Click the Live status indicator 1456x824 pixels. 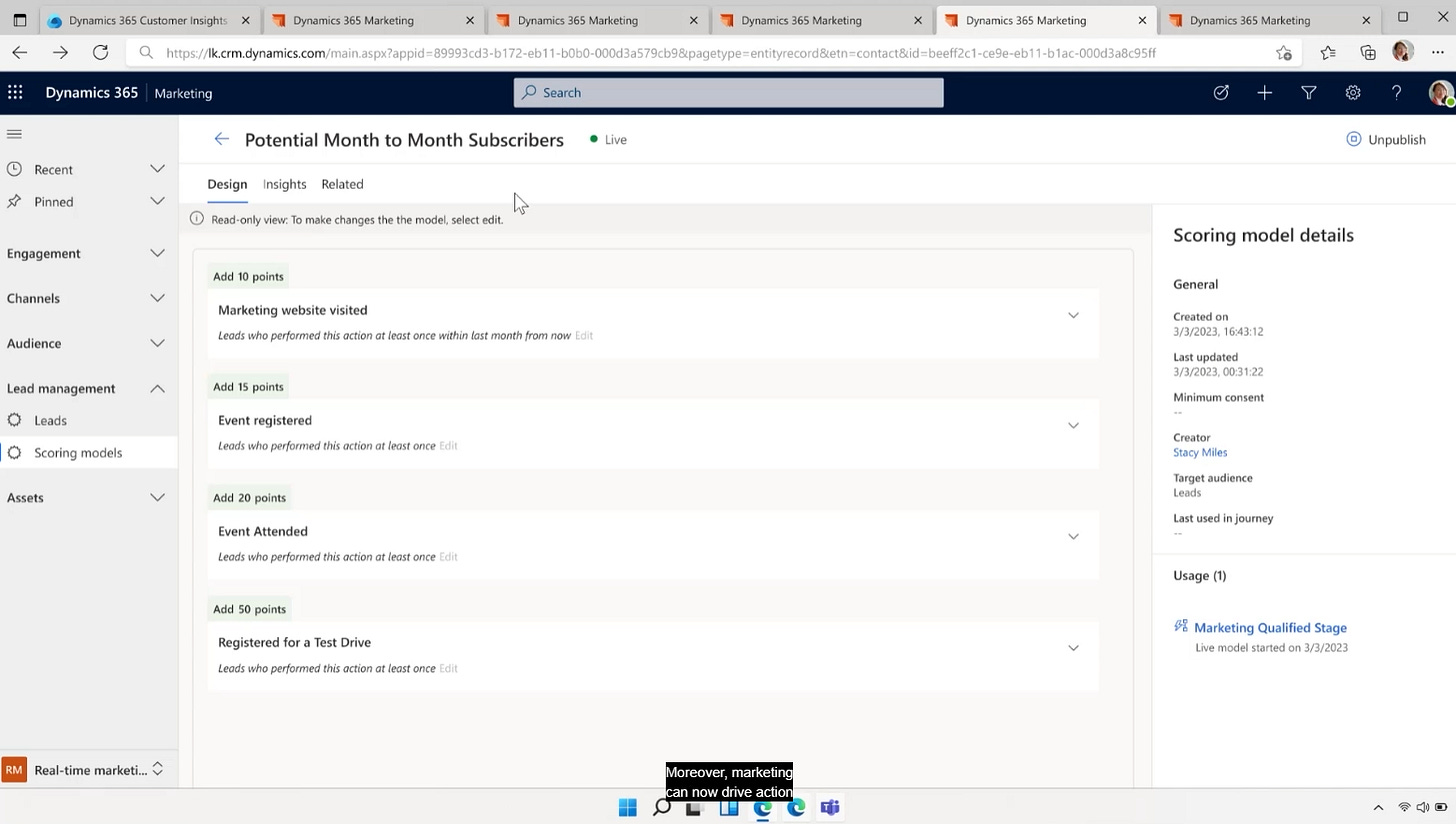[x=608, y=139]
